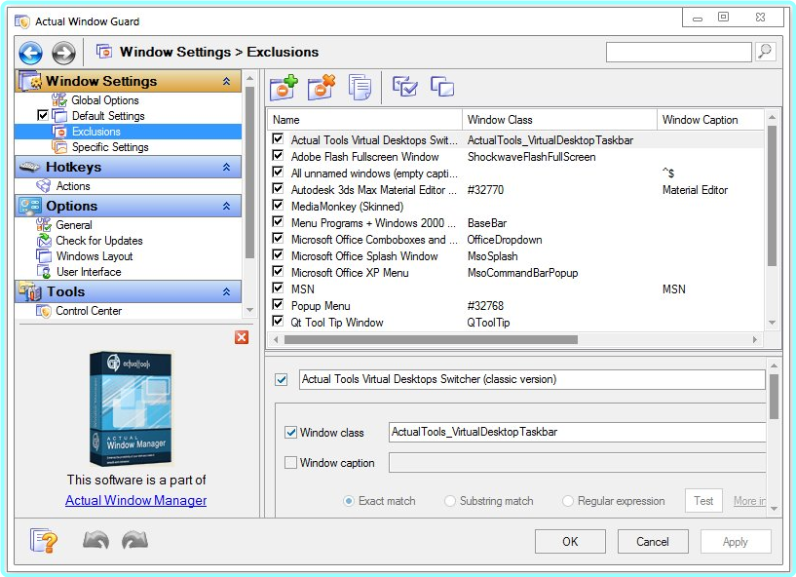Screen dimensions: 796x577
Task: Go back with the blue back arrow
Action: click(30, 53)
